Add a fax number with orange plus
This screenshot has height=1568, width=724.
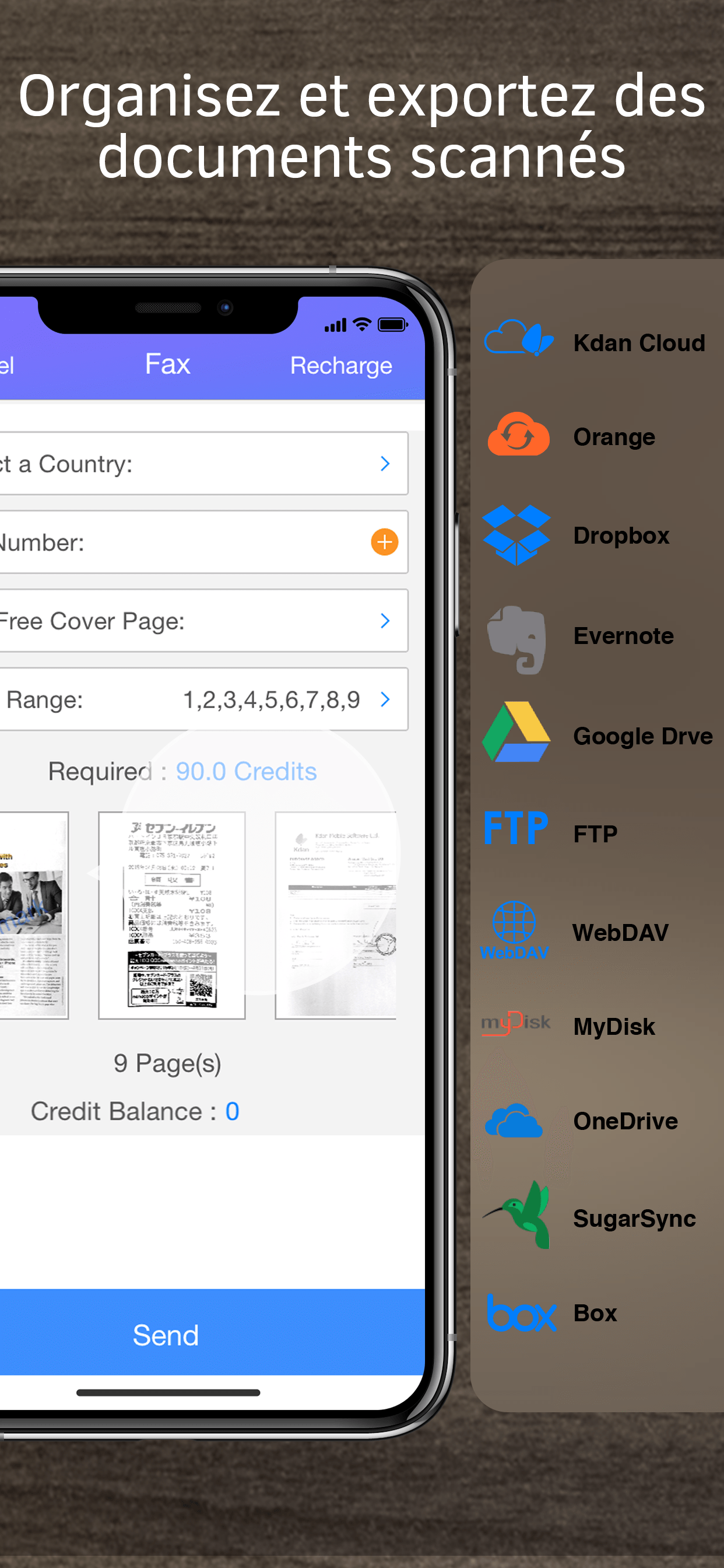385,542
